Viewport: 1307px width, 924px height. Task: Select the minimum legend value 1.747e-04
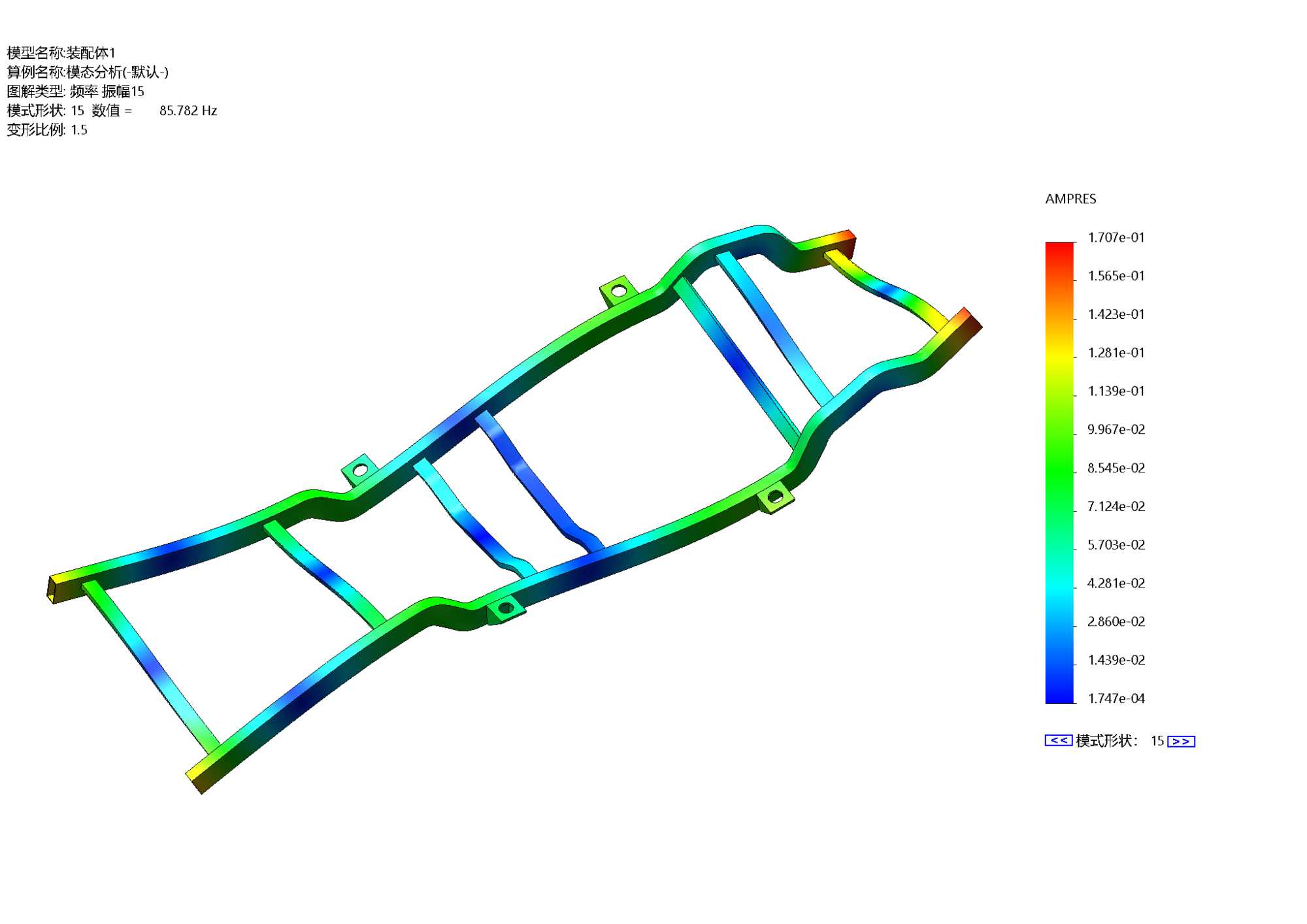click(x=1116, y=698)
